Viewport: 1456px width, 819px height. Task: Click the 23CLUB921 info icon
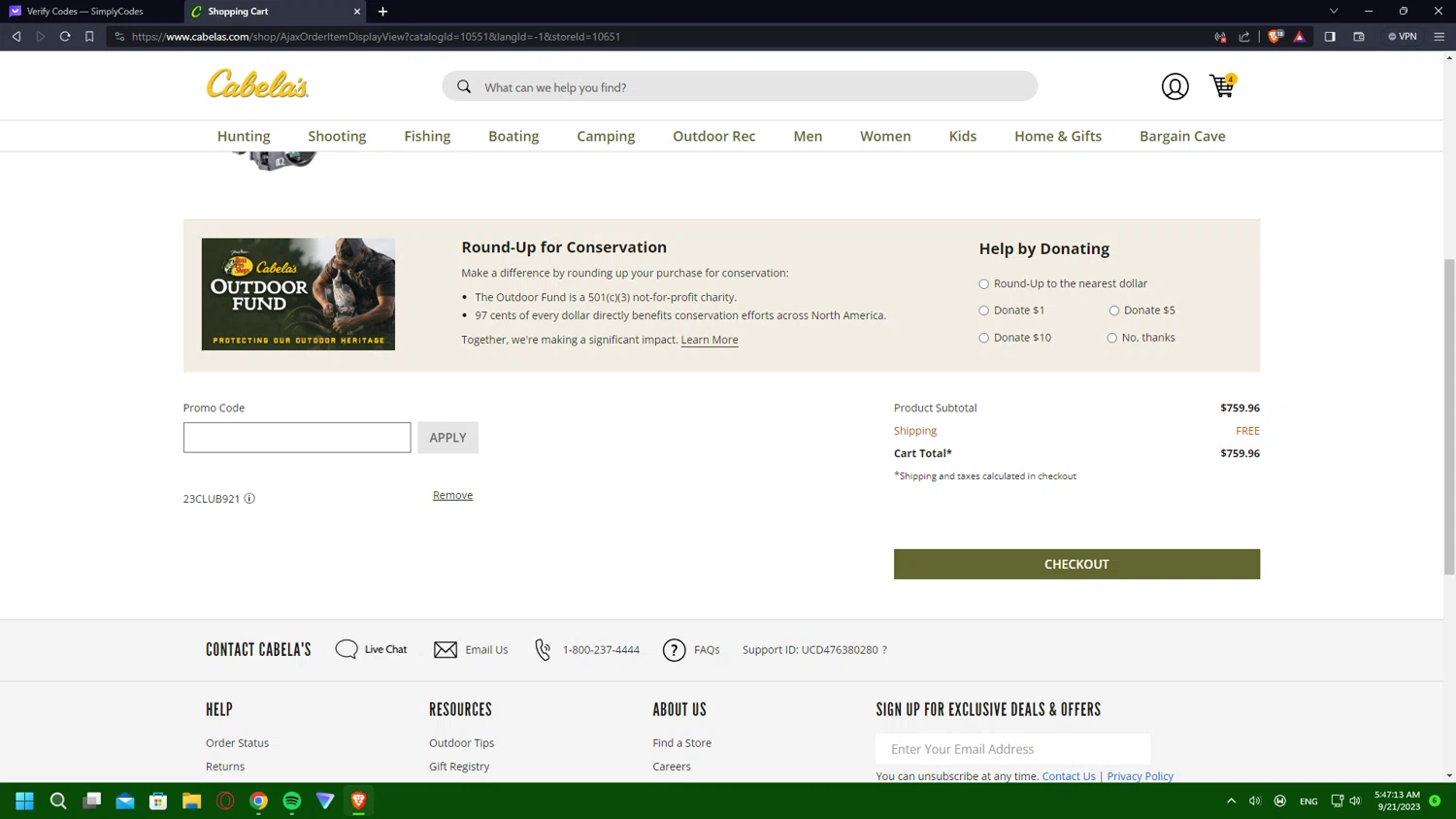click(249, 498)
